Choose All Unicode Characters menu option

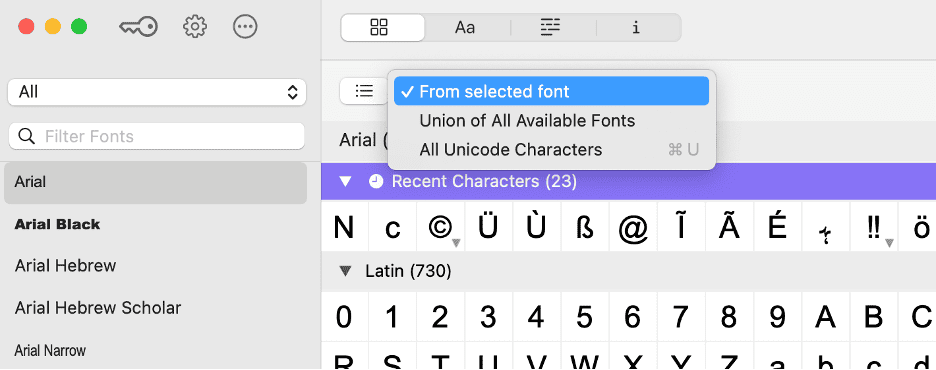click(x=551, y=149)
